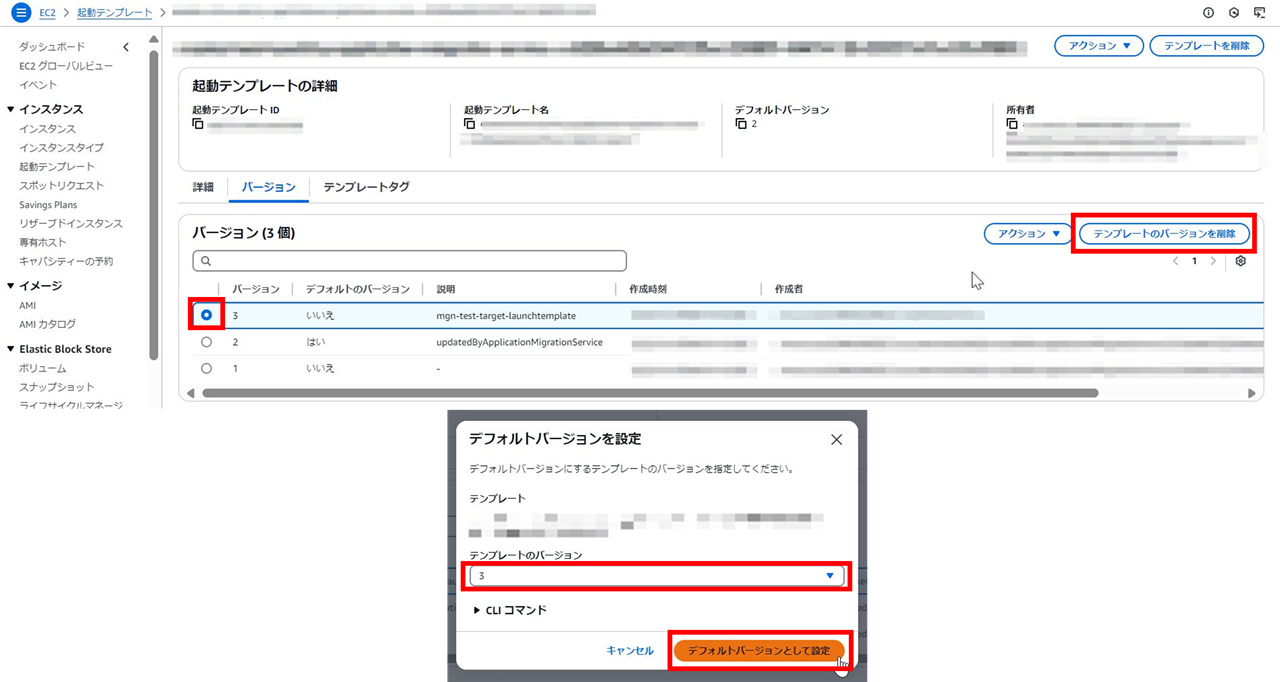Select version 2 with default version はい
This screenshot has width=1280, height=682.
pos(205,340)
